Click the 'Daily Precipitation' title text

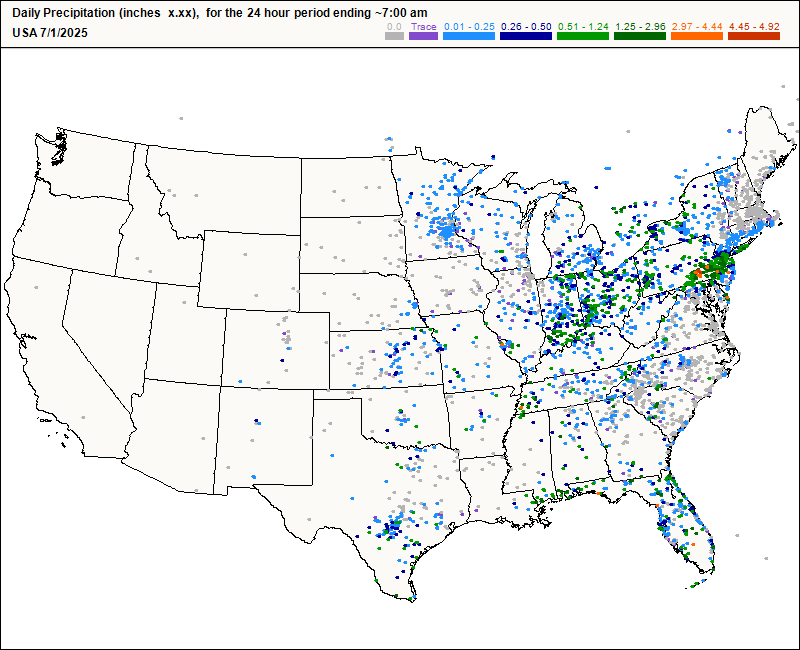pyautogui.click(x=64, y=13)
